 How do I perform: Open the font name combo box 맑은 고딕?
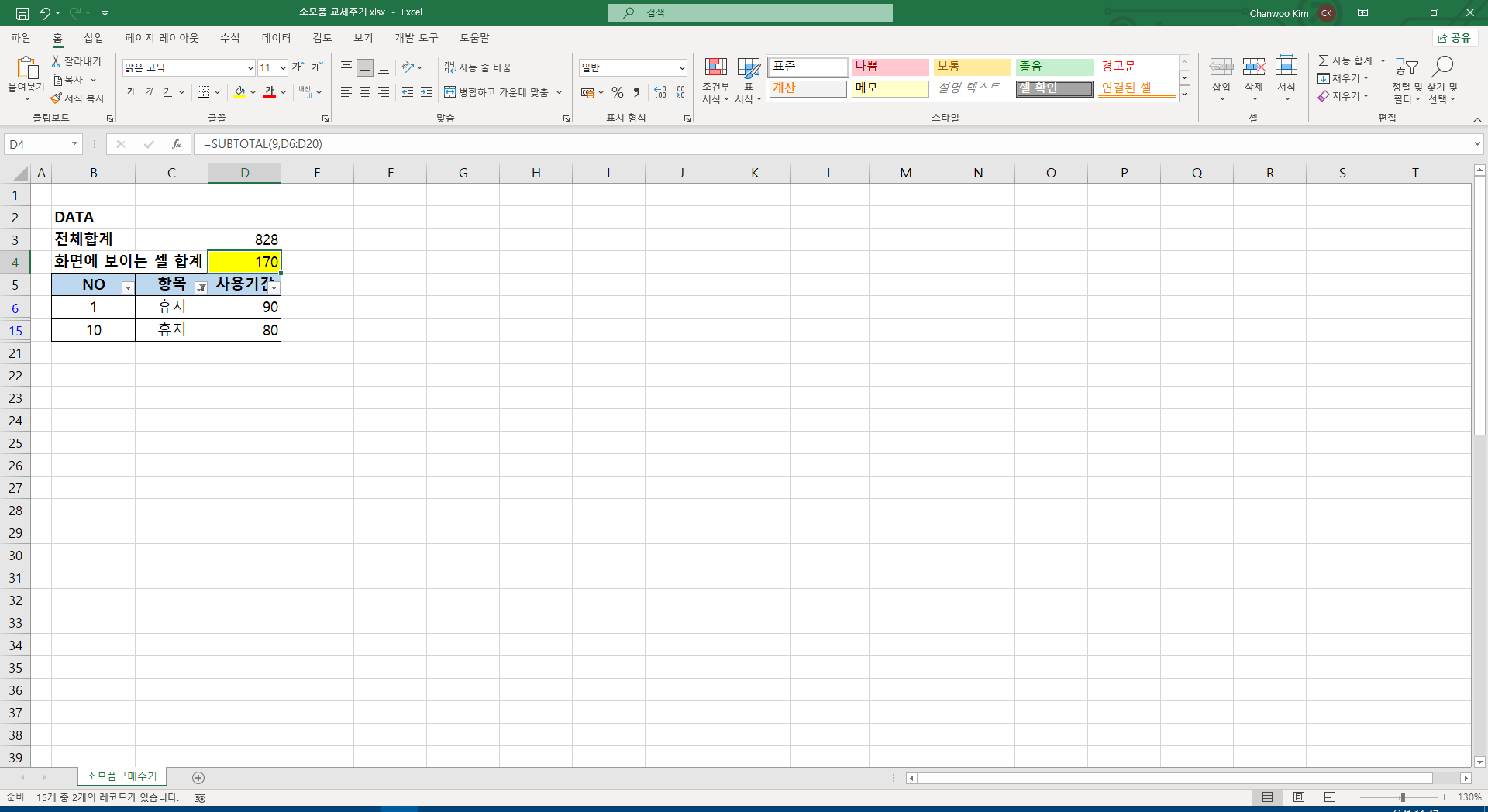[188, 67]
